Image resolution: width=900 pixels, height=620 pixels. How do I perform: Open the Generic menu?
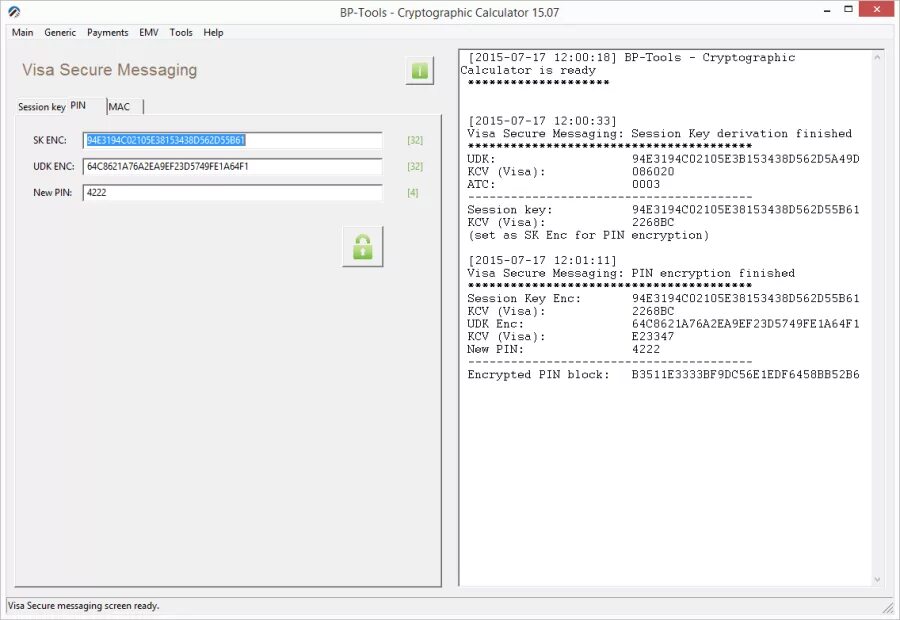tap(60, 33)
